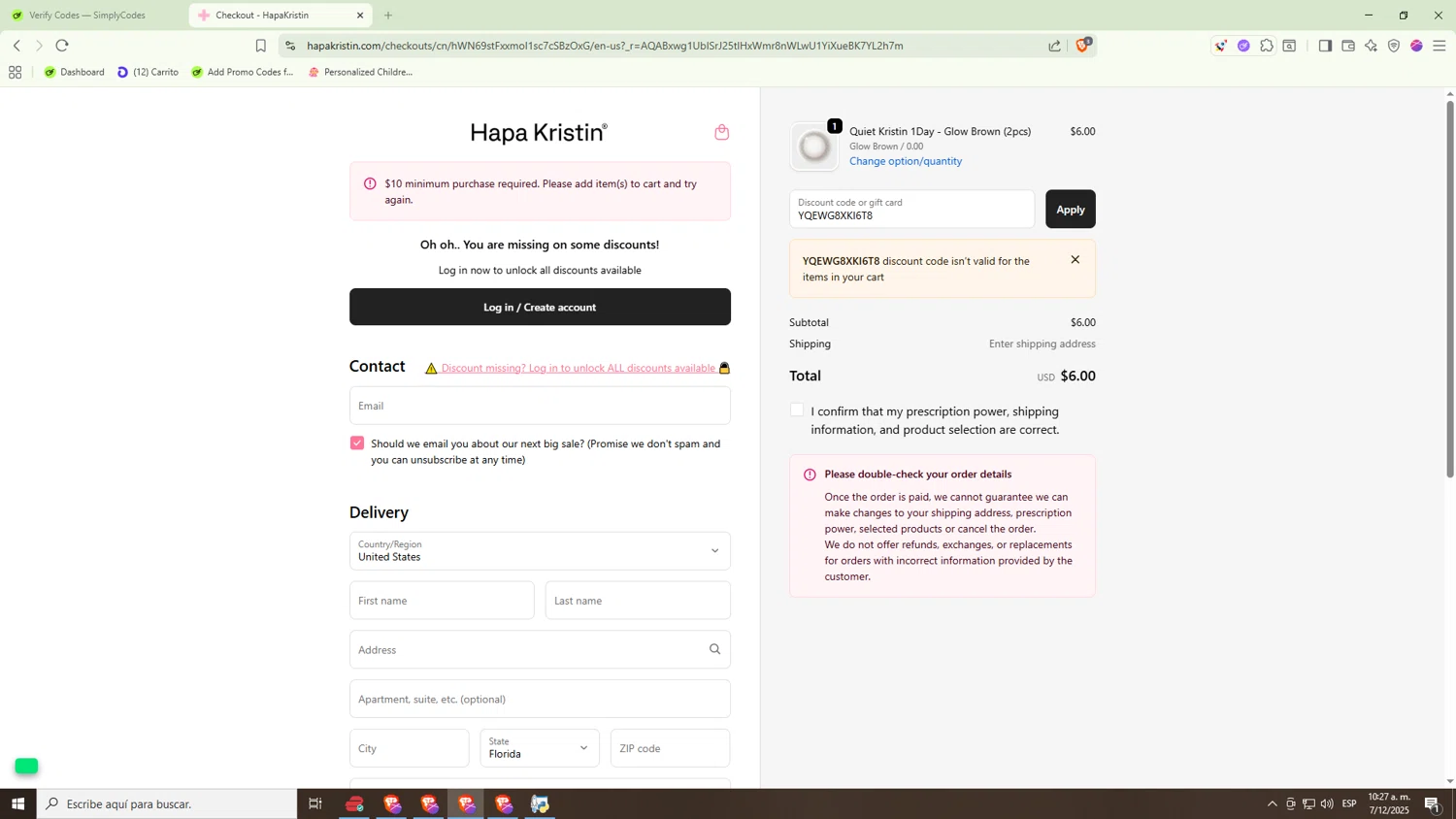Click the ZIP code field
Image resolution: width=1456 pixels, height=819 pixels.
[x=670, y=747]
